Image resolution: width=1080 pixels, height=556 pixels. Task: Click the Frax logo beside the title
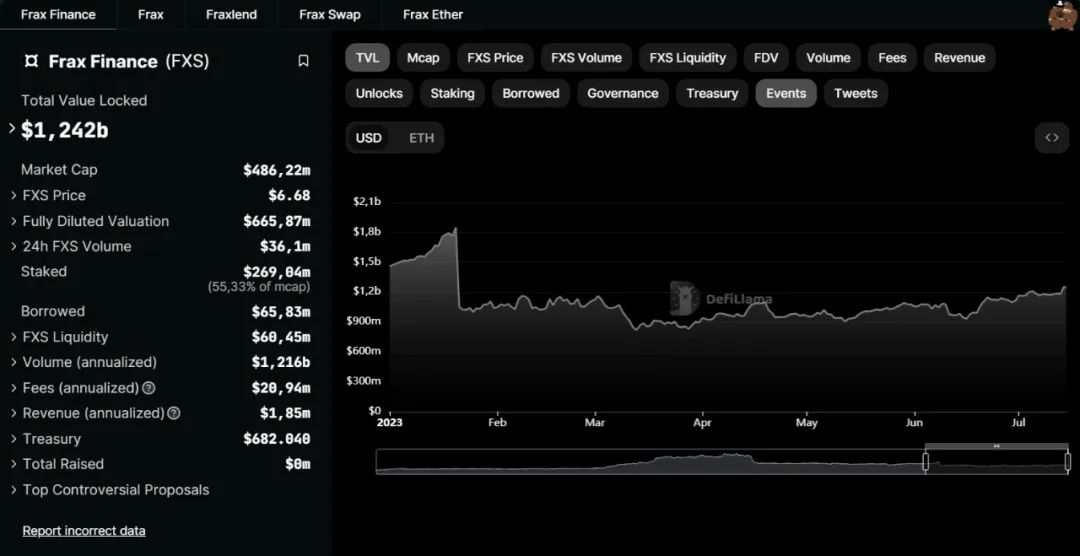31,61
